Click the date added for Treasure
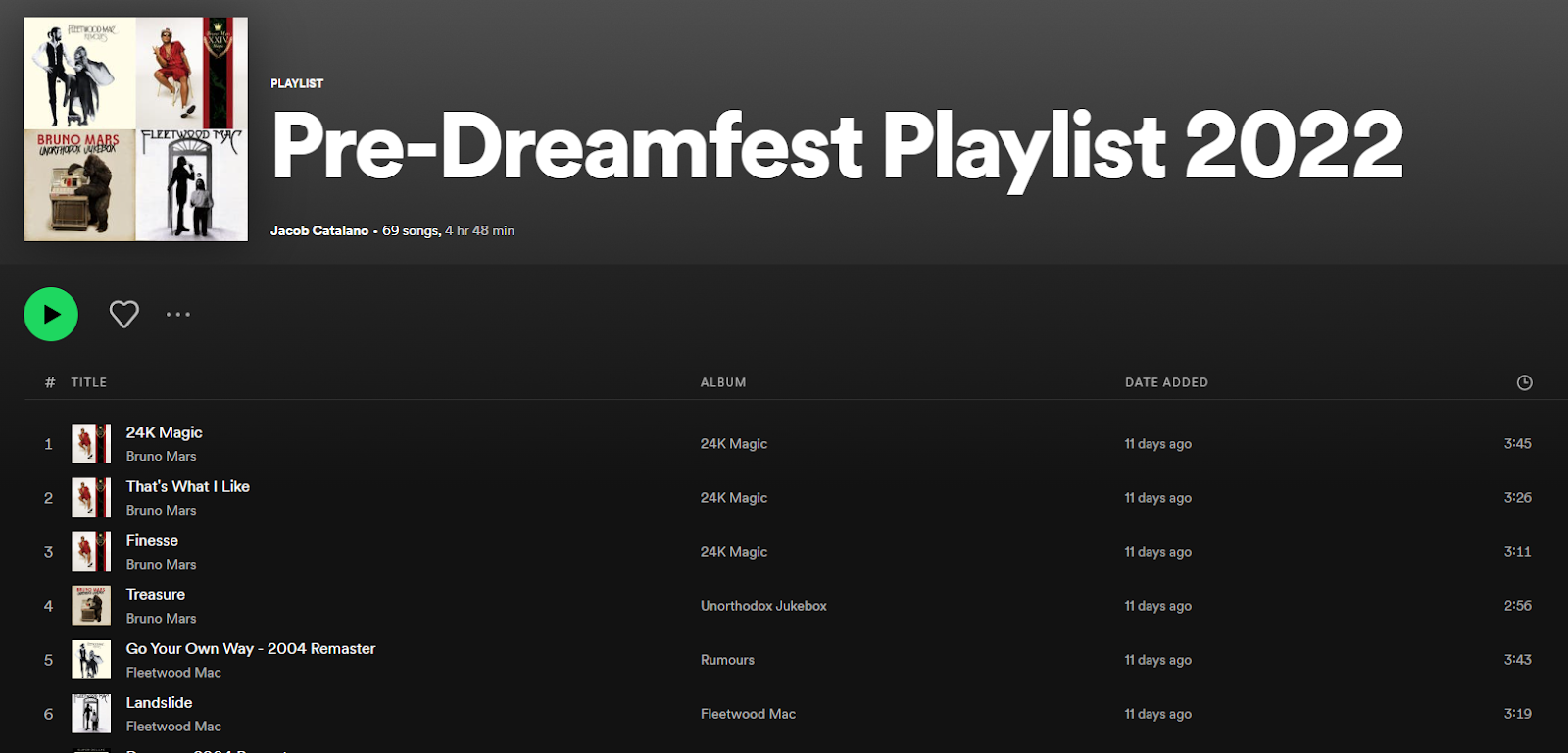This screenshot has width=1568, height=753. coord(1157,605)
